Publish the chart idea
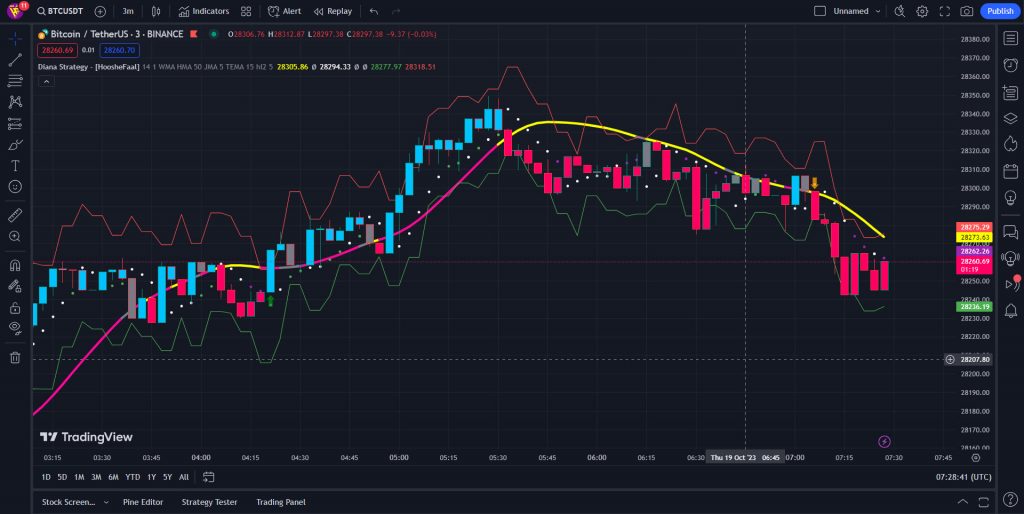1024x514 pixels. click(1000, 11)
